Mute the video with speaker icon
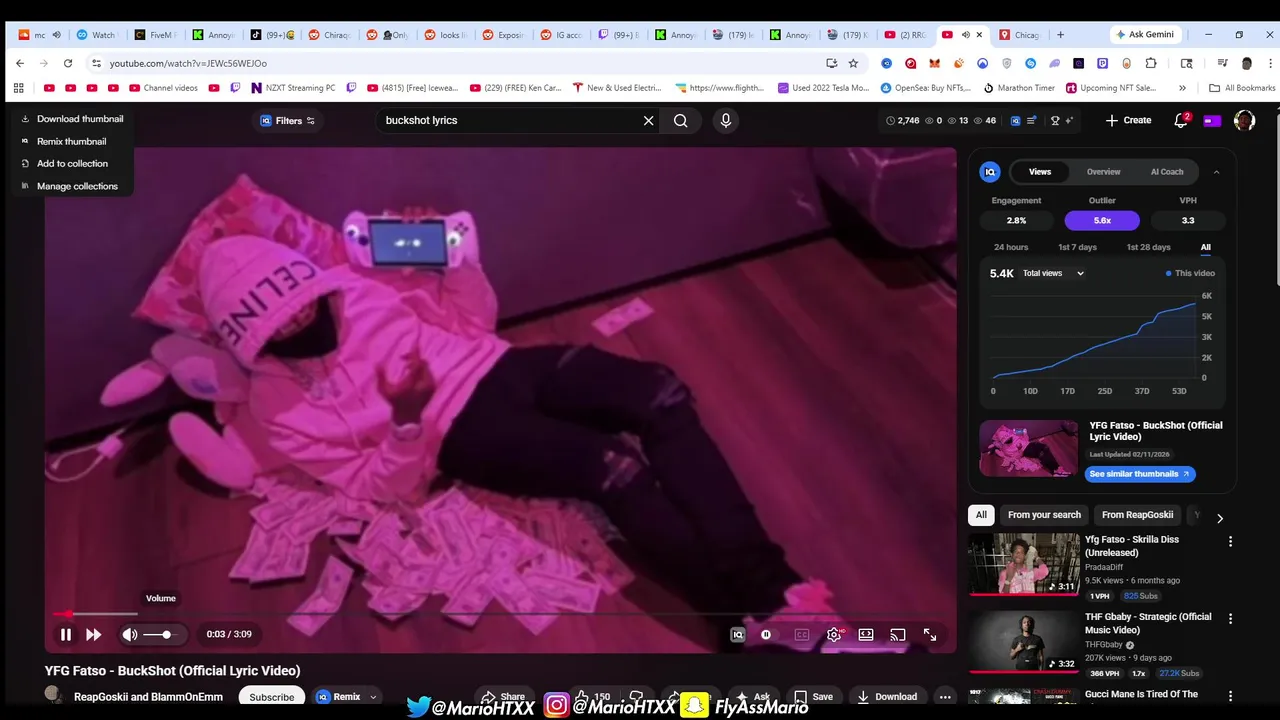 click(x=130, y=634)
